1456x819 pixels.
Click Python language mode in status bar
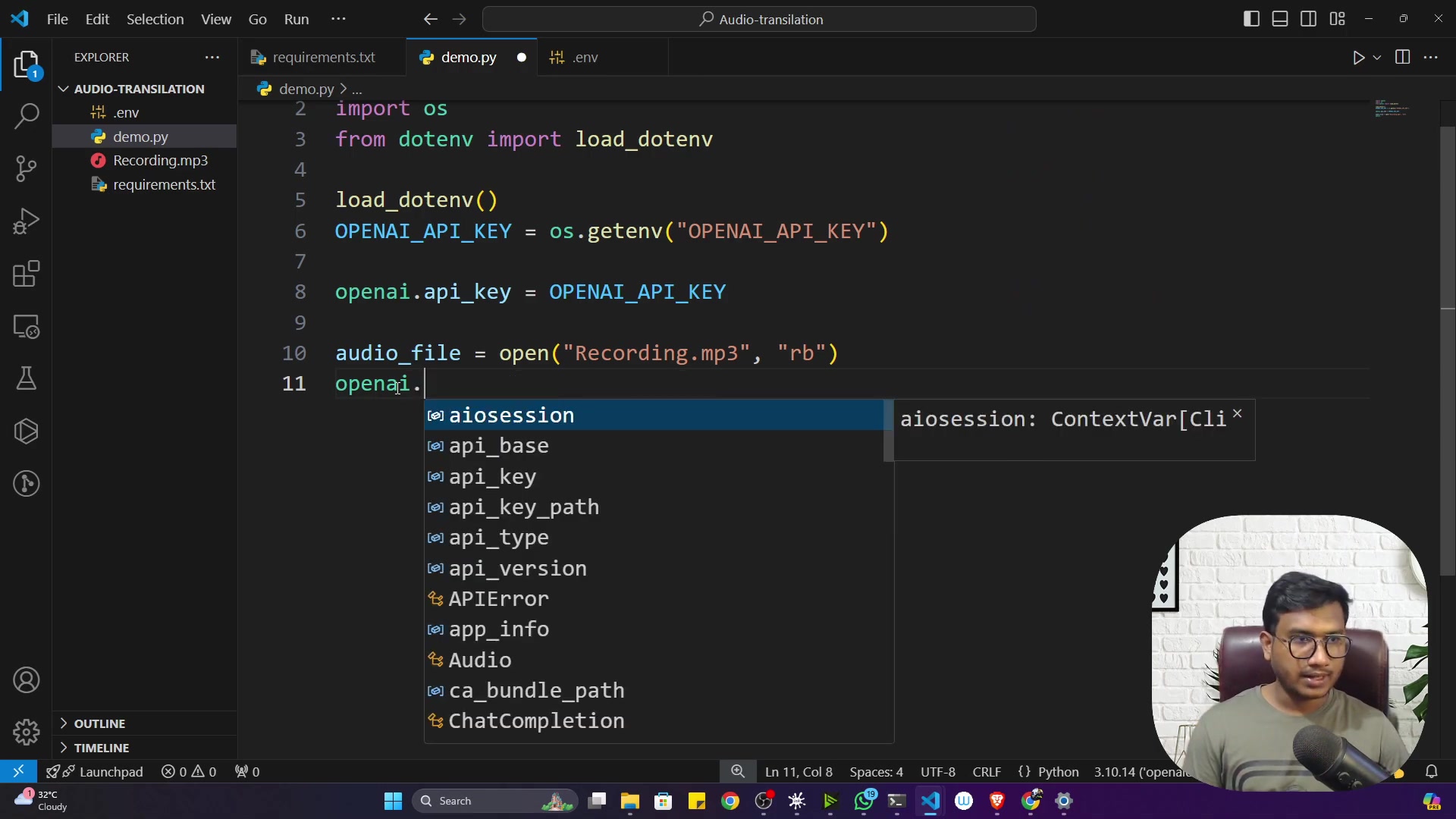pos(1058,772)
